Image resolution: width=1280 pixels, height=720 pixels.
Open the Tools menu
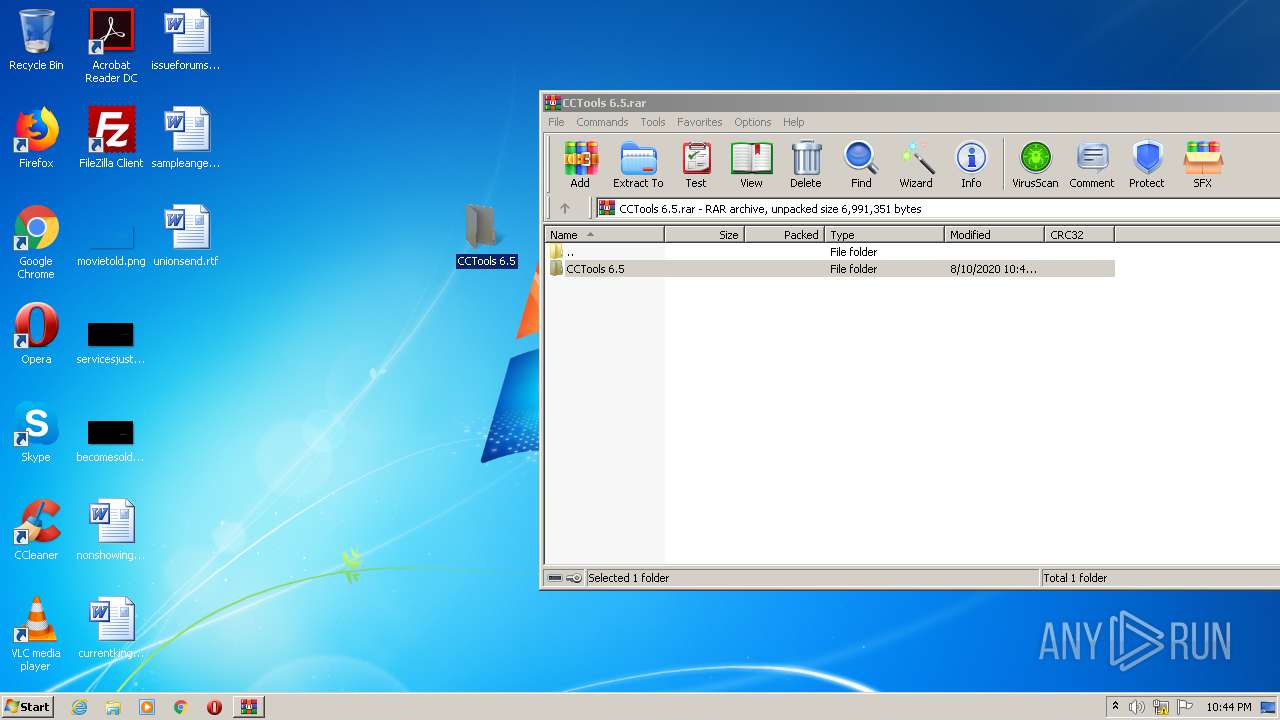653,122
